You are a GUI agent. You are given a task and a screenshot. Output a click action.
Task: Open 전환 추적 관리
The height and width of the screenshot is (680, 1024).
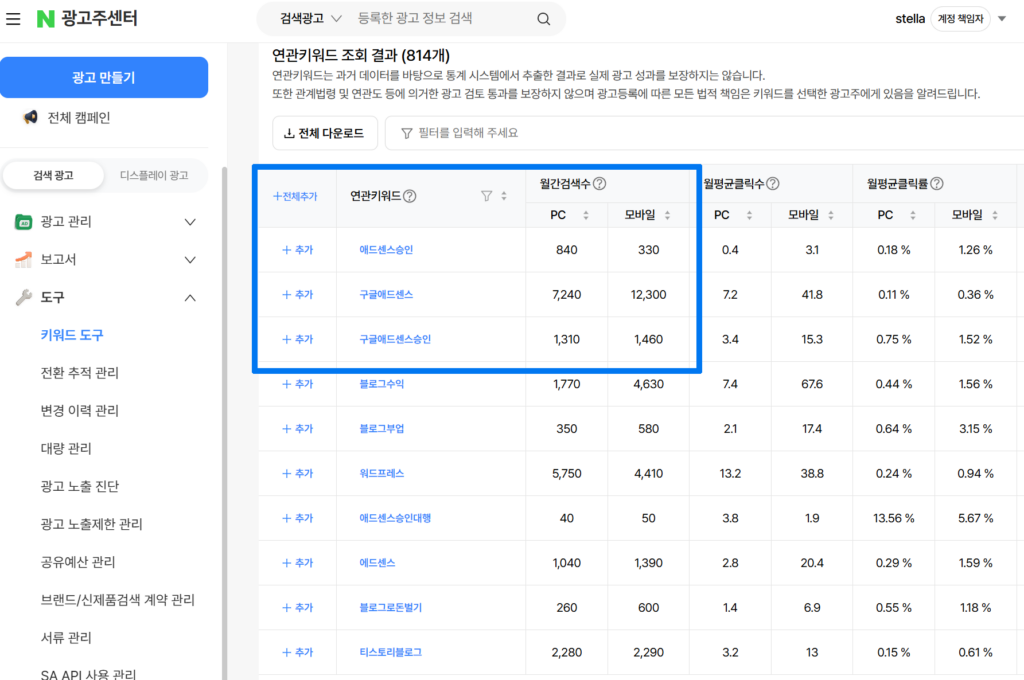(80, 373)
